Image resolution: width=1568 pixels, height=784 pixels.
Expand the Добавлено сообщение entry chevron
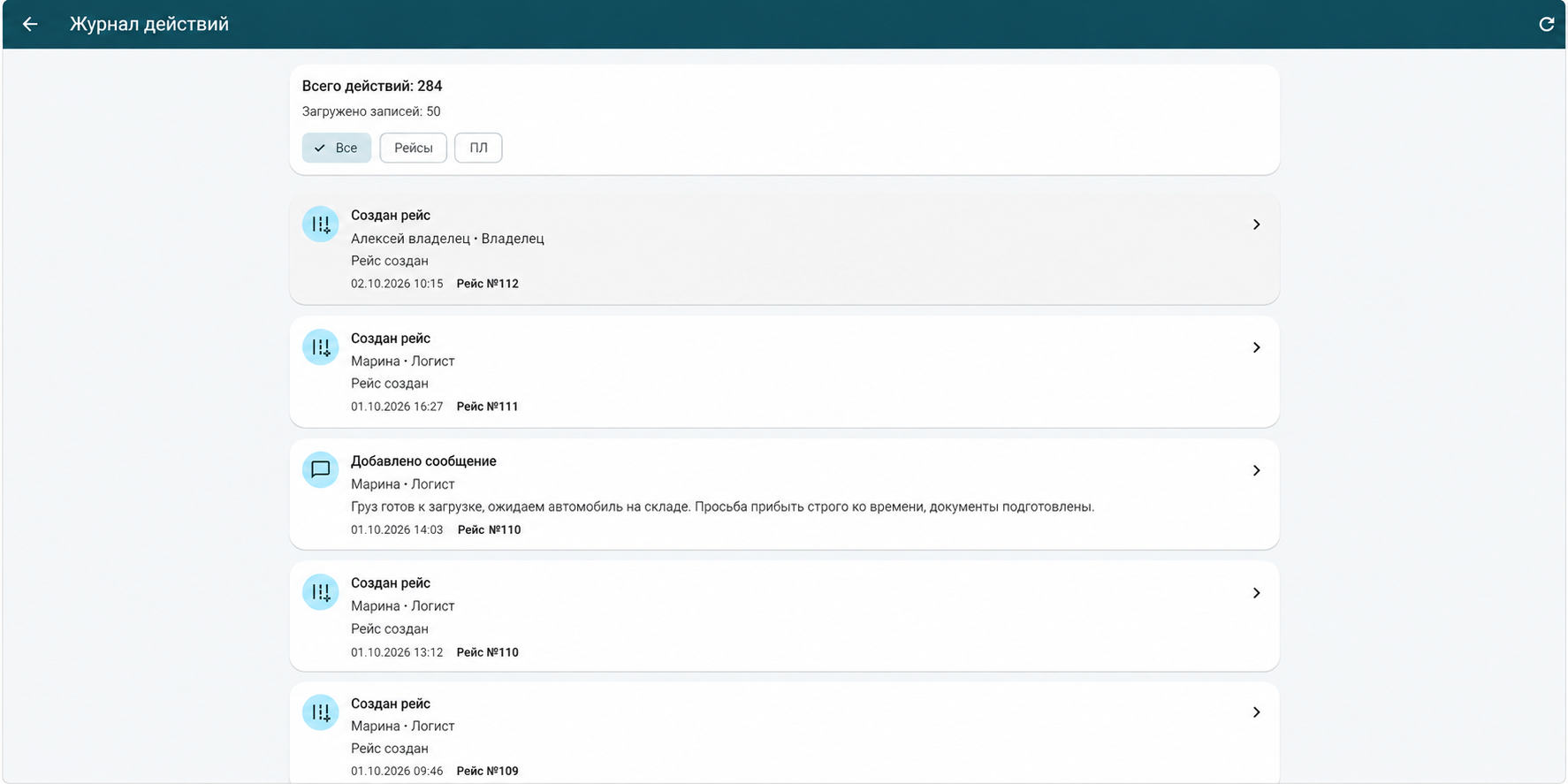1256,470
